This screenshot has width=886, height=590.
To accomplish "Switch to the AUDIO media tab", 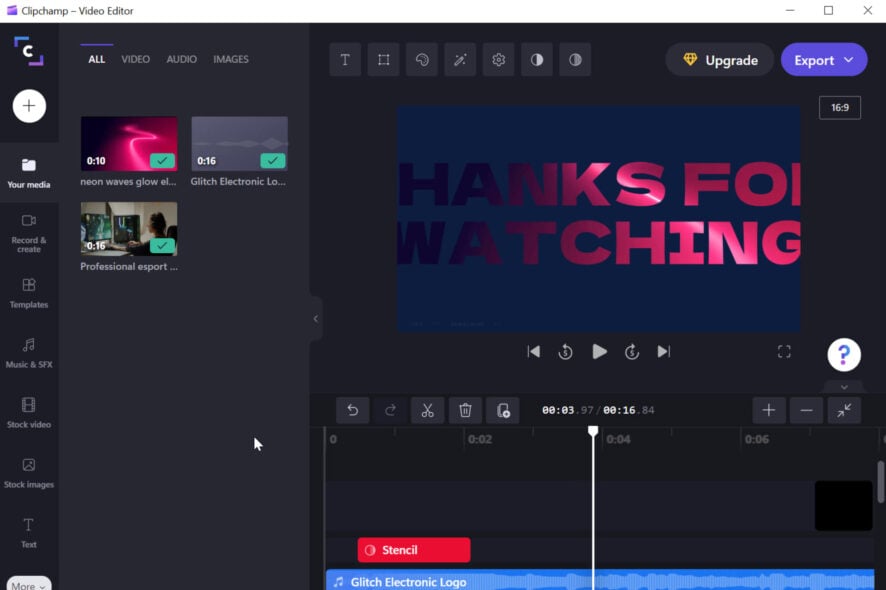I will pyautogui.click(x=181, y=59).
